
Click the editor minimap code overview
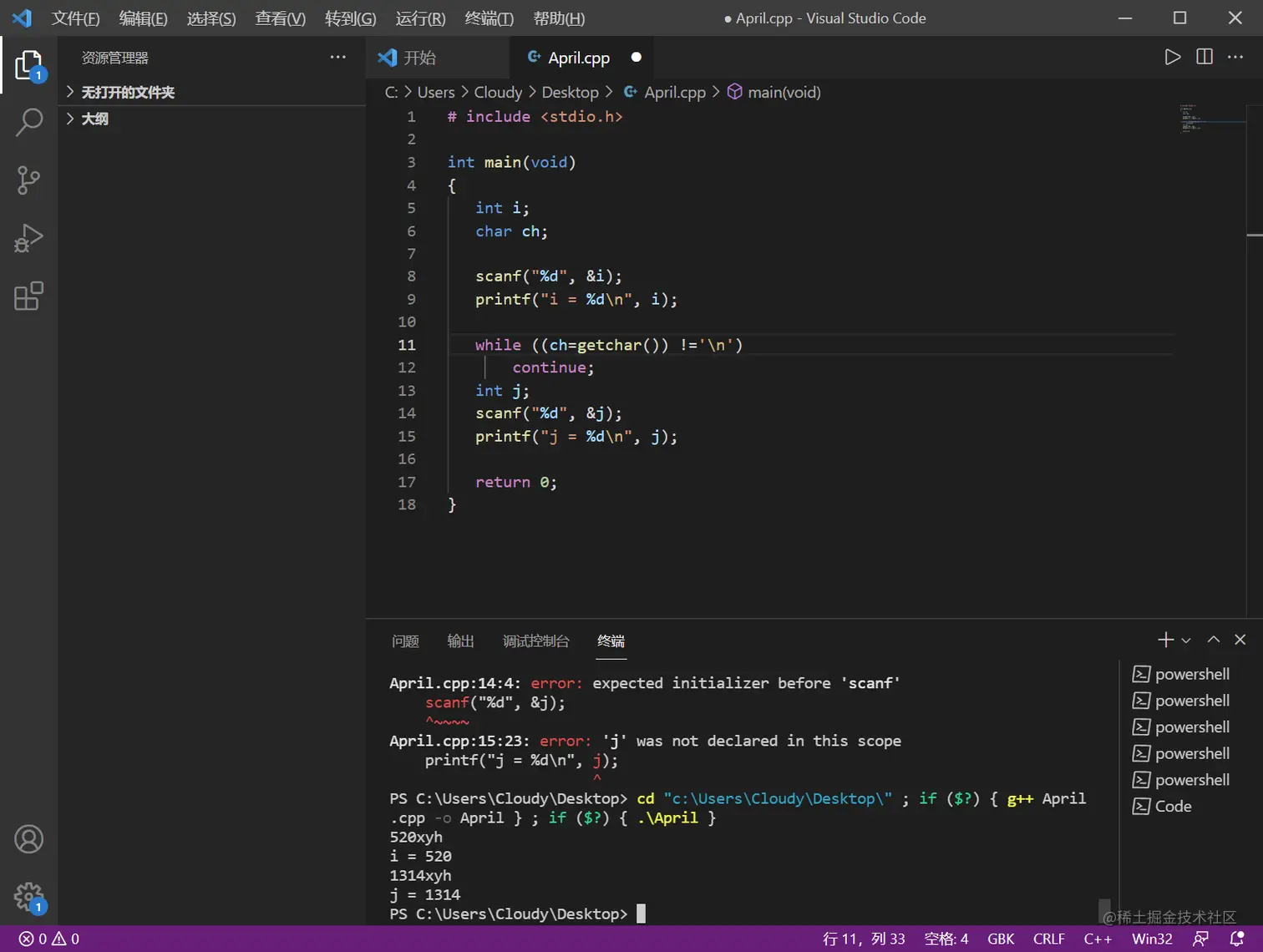1210,119
